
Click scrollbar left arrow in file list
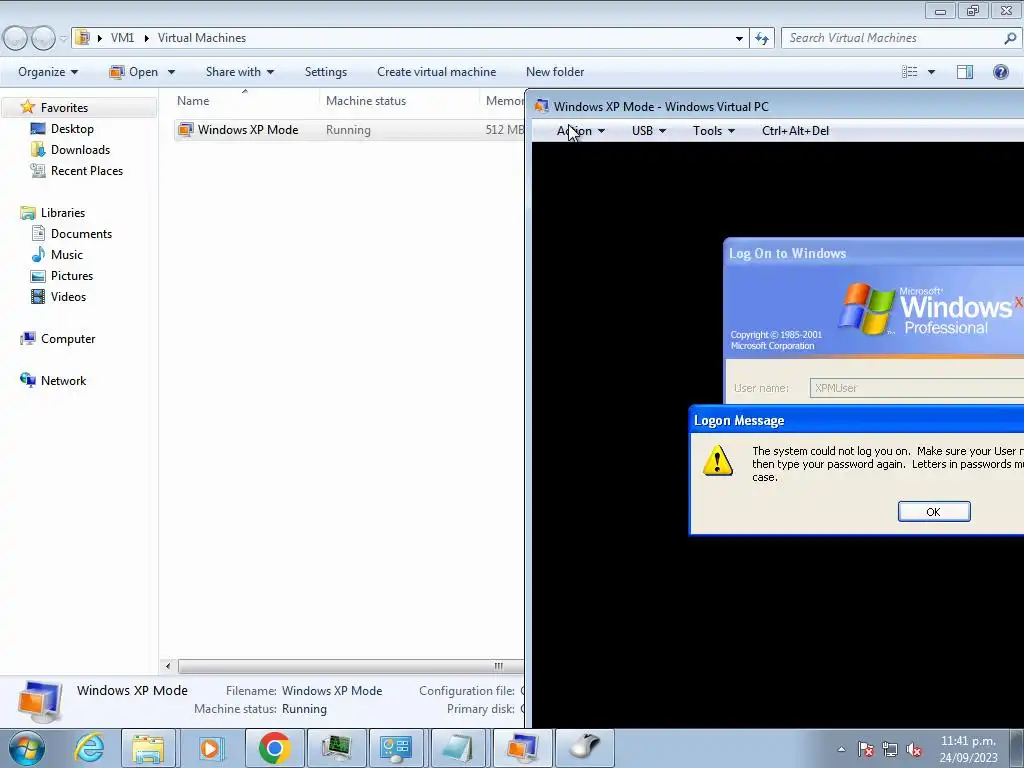tap(168, 666)
